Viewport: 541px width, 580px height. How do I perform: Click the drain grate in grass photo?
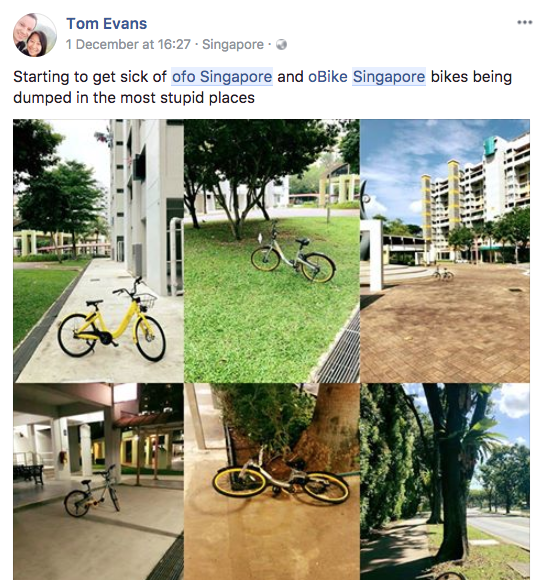pyautogui.click(x=337, y=351)
